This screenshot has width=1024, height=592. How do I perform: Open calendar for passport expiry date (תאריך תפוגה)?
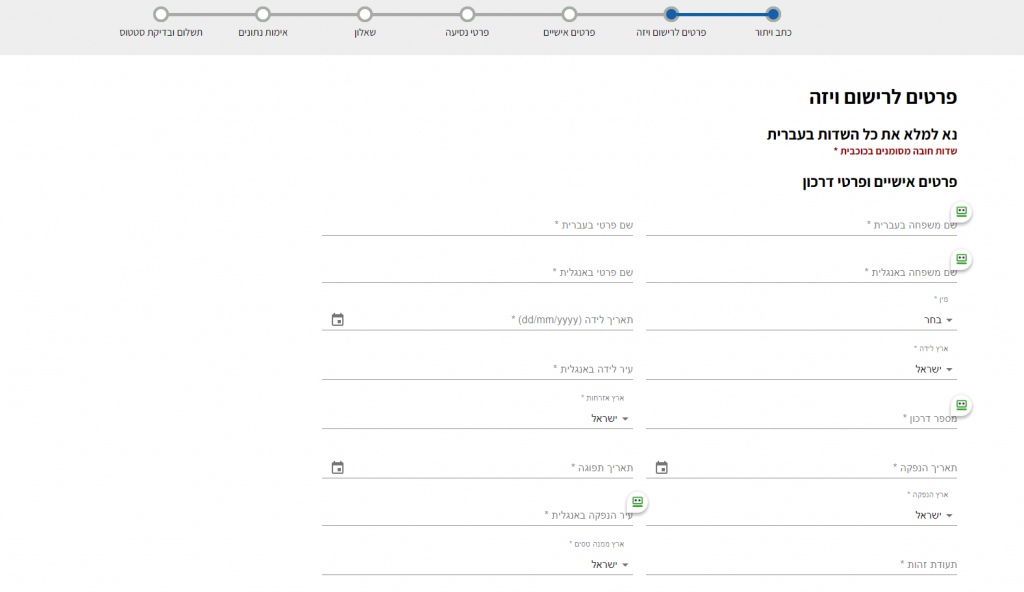(338, 468)
